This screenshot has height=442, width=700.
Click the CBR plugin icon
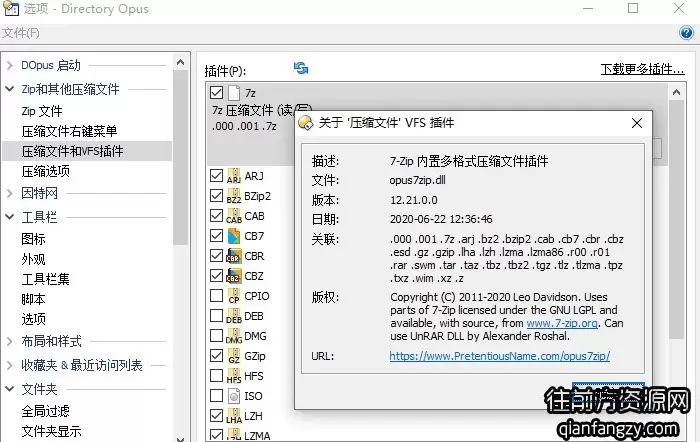point(234,256)
